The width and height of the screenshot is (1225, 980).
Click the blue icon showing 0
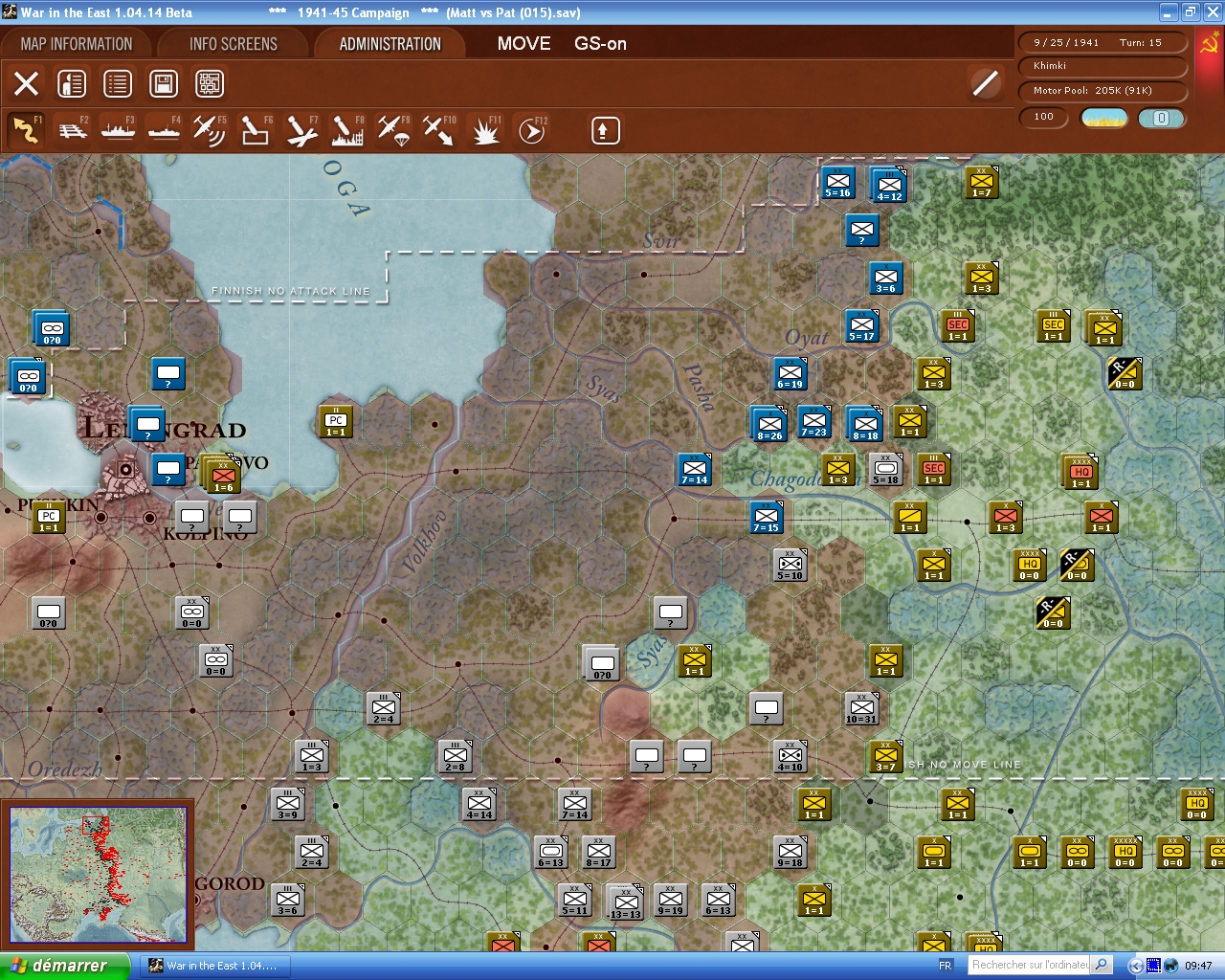[x=1161, y=118]
